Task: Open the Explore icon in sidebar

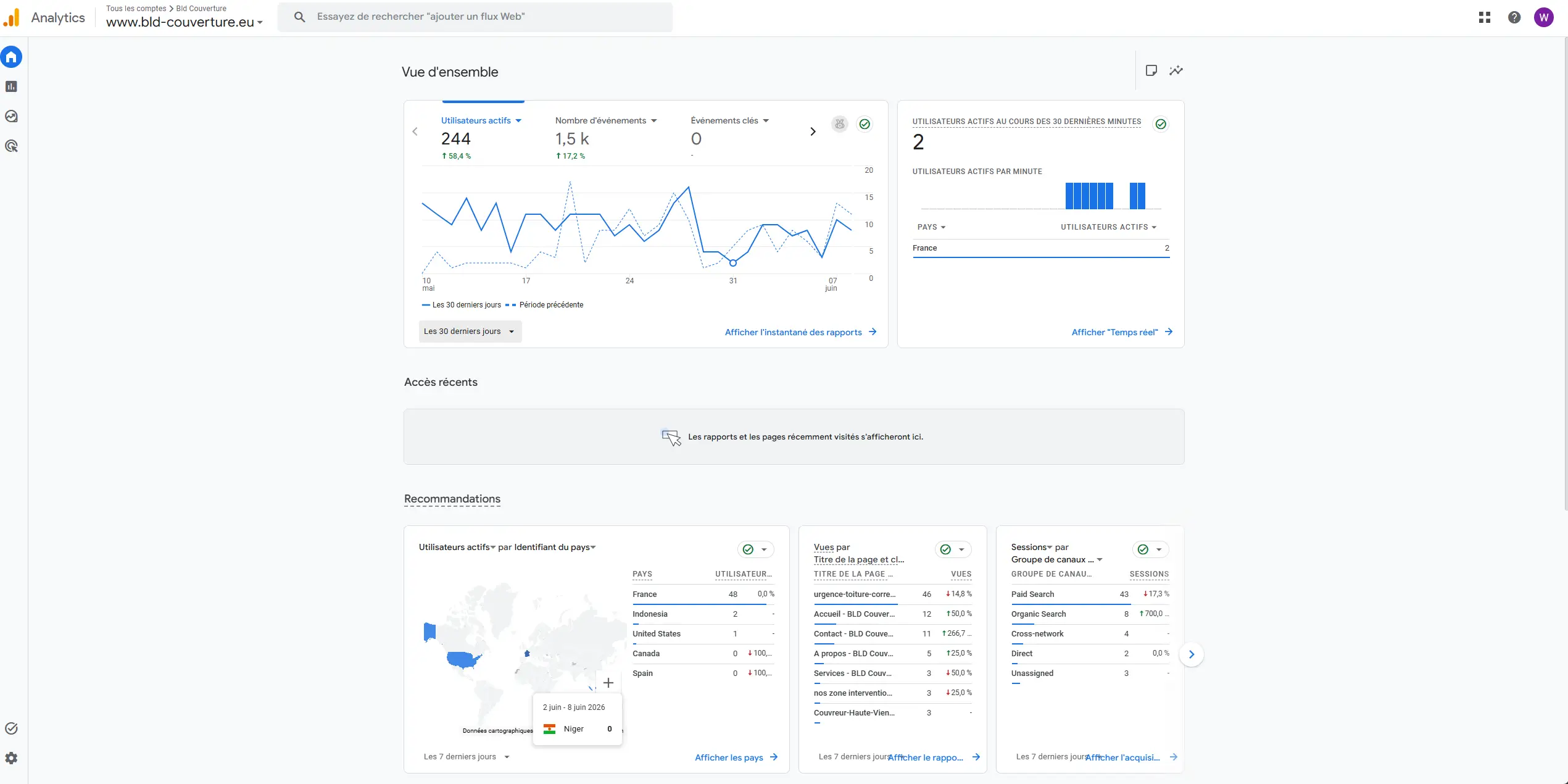Action: (11, 116)
